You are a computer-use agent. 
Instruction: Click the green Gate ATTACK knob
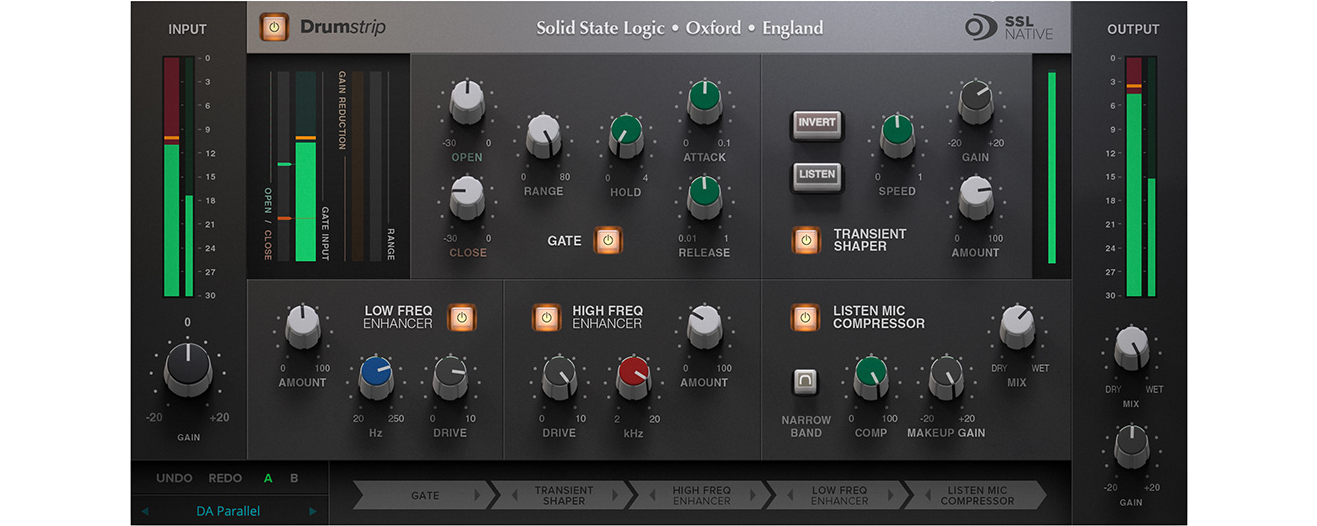tap(704, 100)
